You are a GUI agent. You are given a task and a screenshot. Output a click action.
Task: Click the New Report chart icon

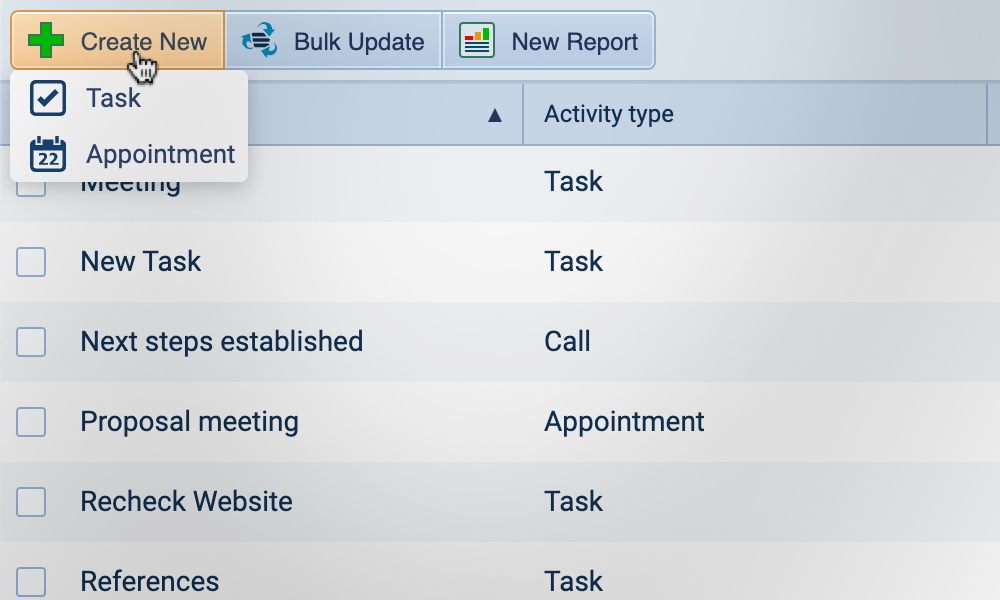tap(477, 41)
